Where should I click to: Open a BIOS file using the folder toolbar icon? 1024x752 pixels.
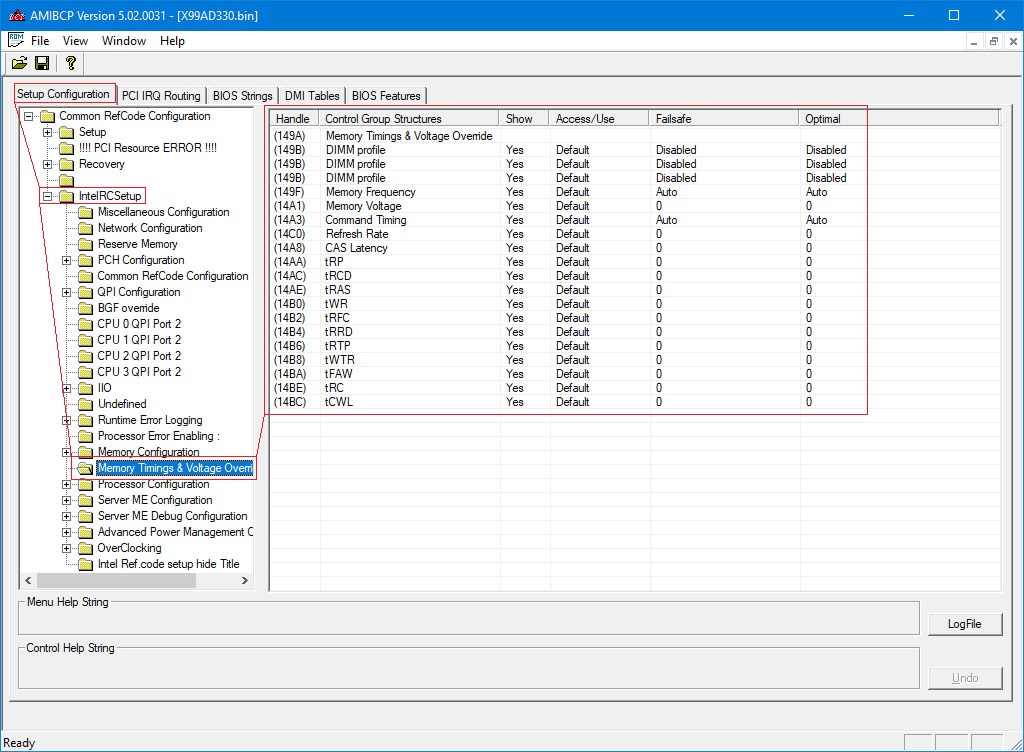(20, 61)
